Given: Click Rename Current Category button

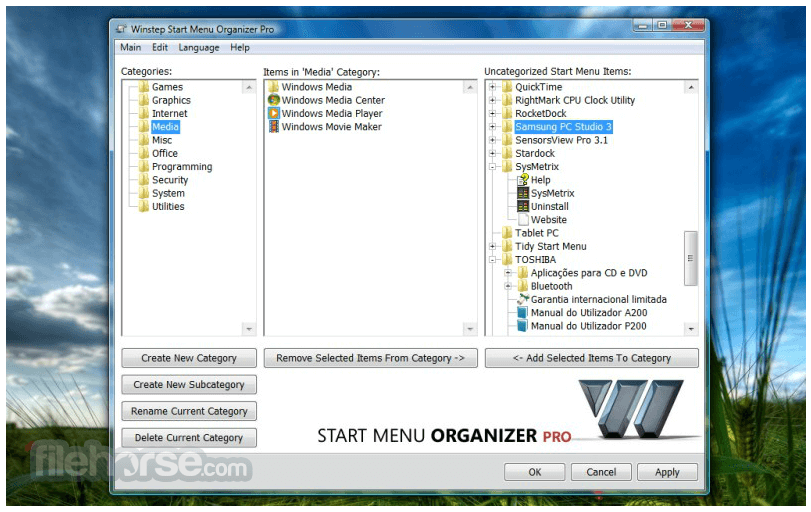Looking at the screenshot, I should [x=189, y=411].
